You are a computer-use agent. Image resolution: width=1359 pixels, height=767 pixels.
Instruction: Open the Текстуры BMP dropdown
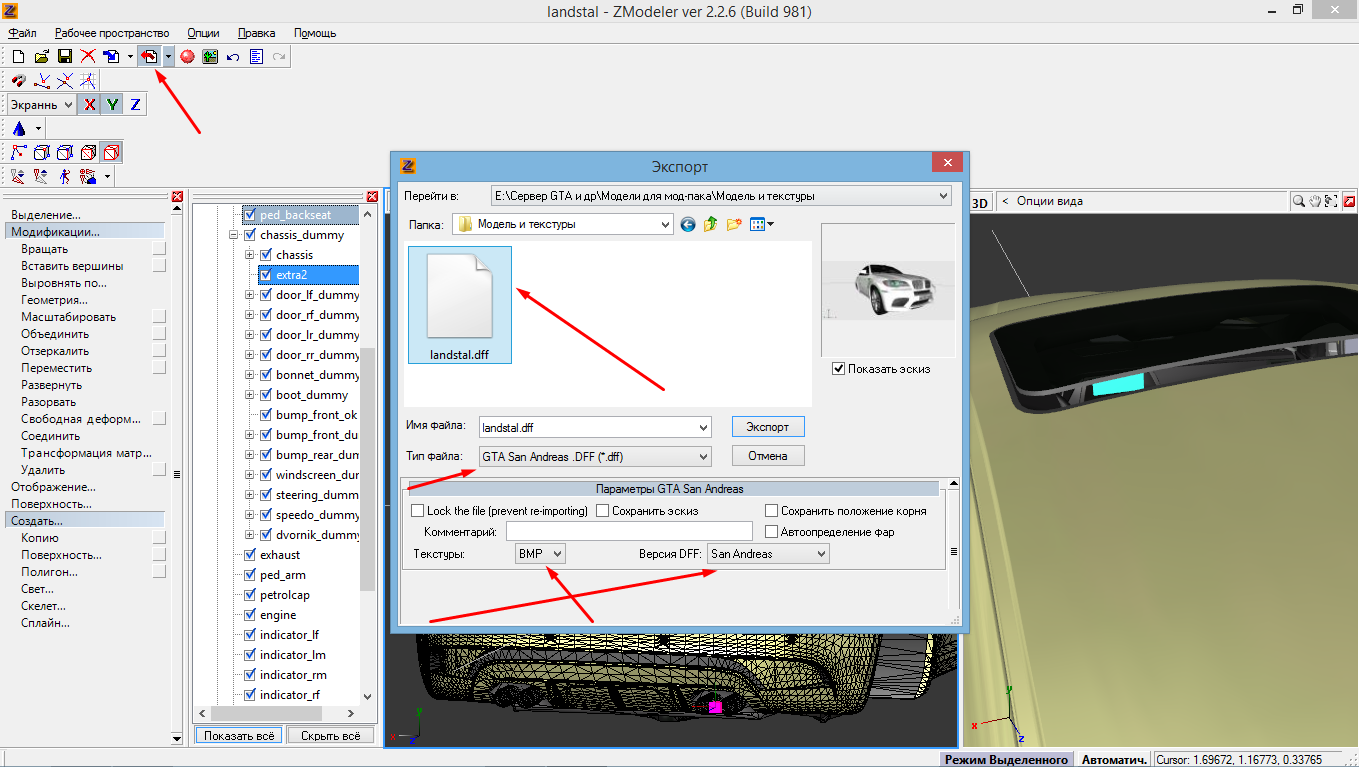(x=540, y=553)
